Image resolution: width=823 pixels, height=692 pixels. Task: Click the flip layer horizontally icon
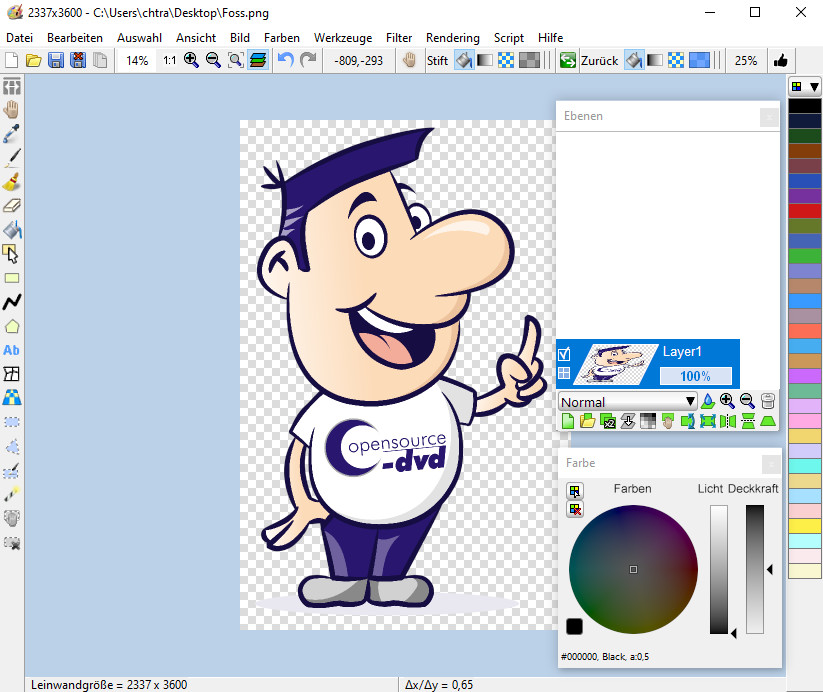click(x=728, y=422)
